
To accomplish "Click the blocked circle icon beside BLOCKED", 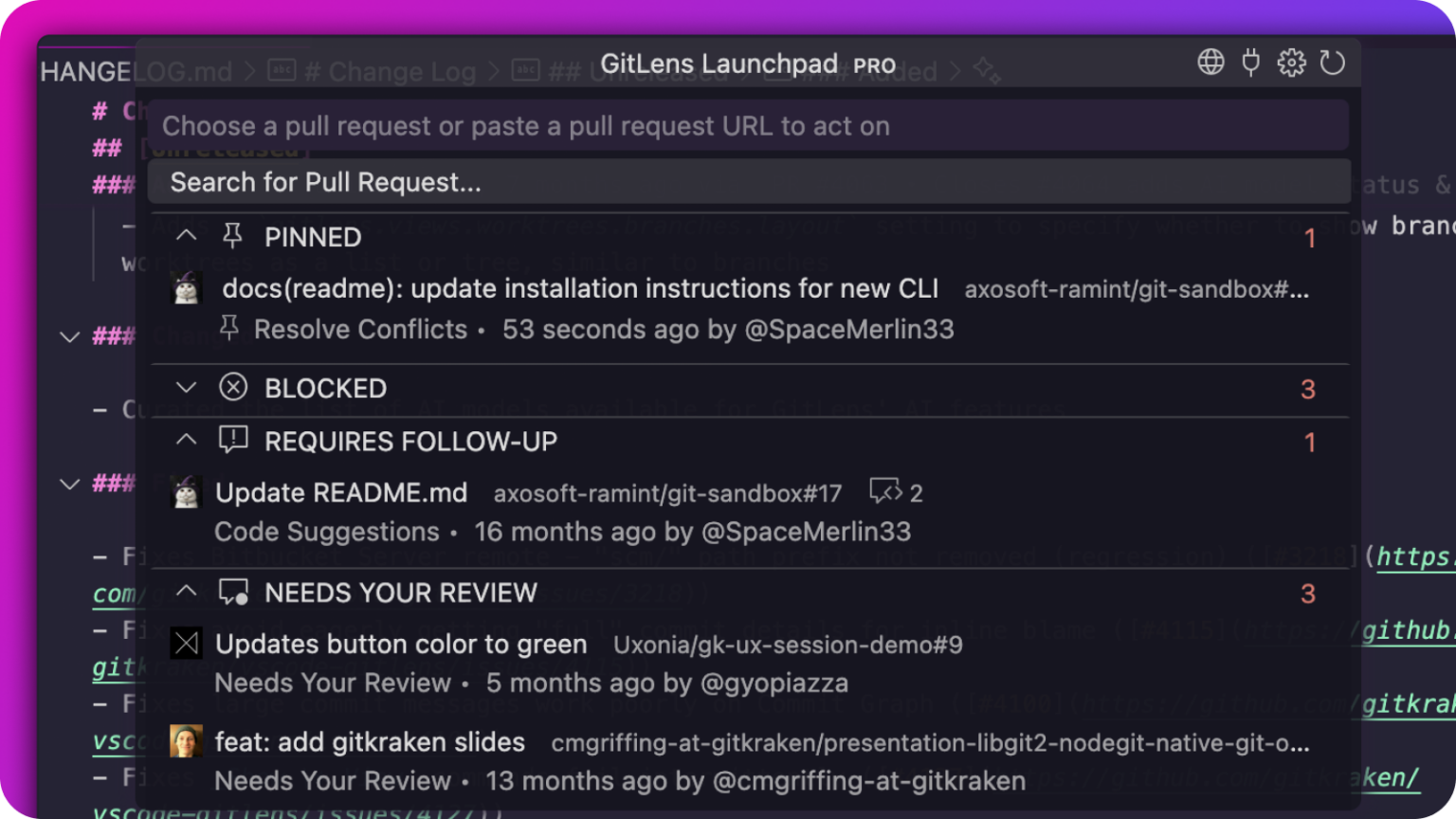I will pyautogui.click(x=232, y=388).
